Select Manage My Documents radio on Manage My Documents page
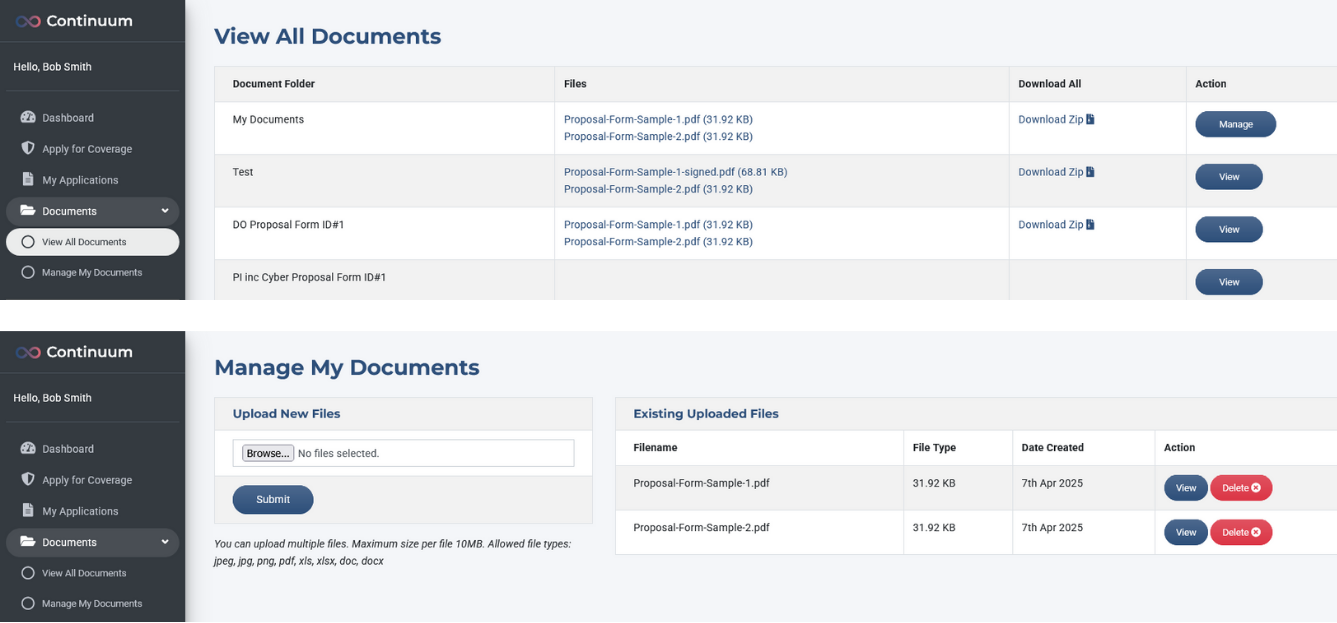Image resolution: width=1337 pixels, height=623 pixels. pos(28,604)
